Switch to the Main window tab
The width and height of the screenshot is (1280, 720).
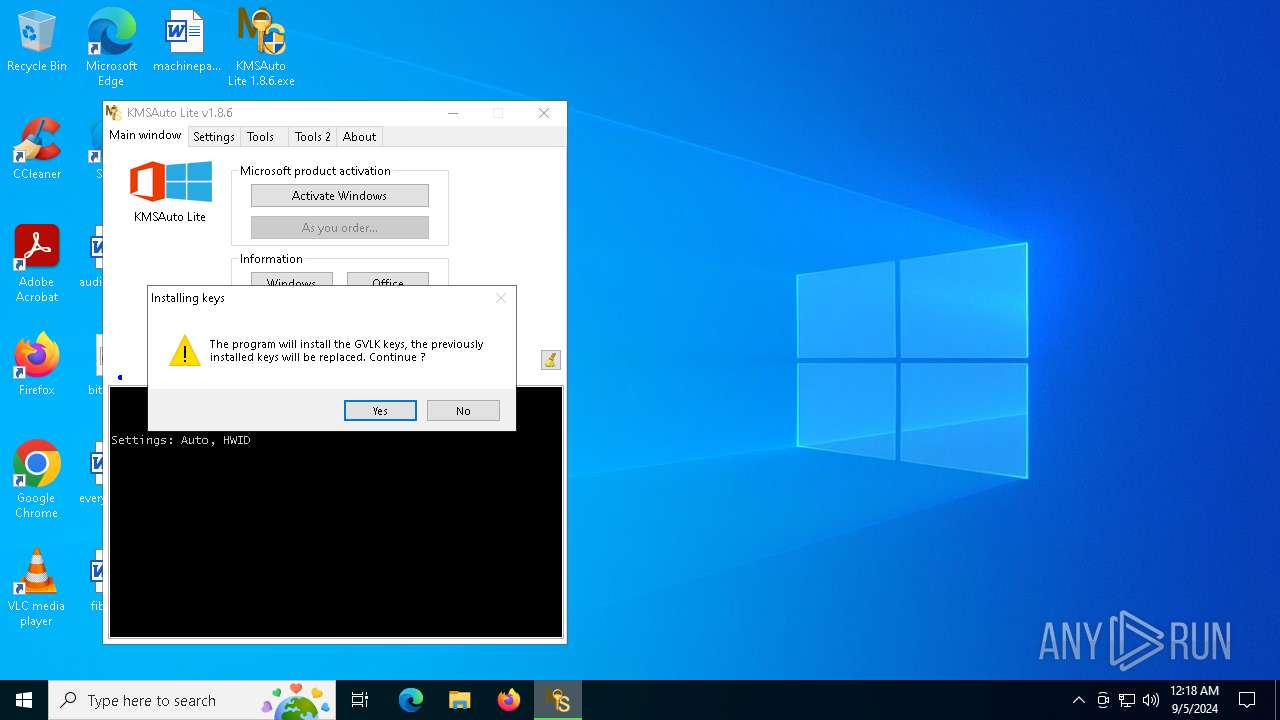pos(145,135)
